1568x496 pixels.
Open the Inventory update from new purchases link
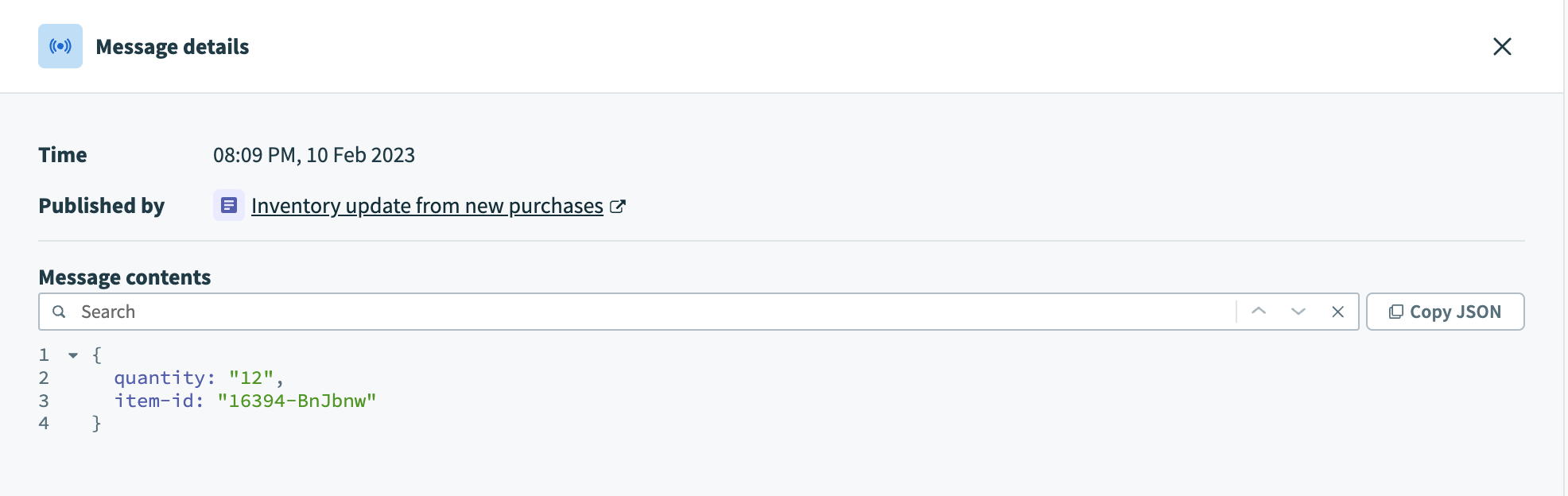426,205
